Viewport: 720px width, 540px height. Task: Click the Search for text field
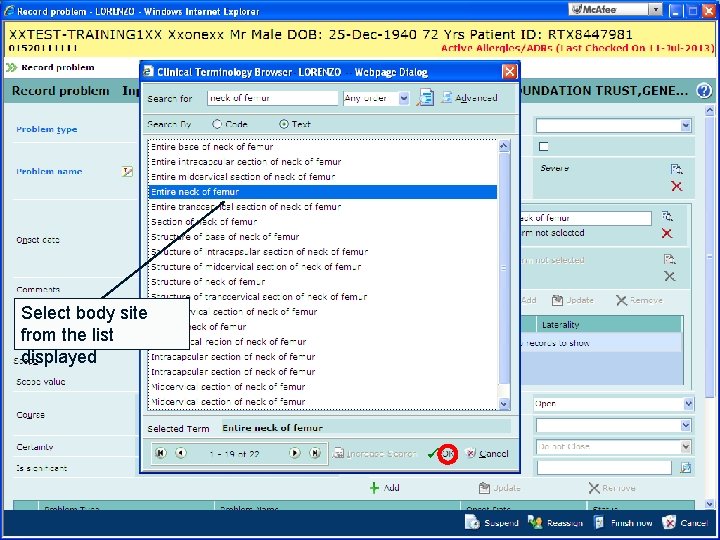(272, 98)
